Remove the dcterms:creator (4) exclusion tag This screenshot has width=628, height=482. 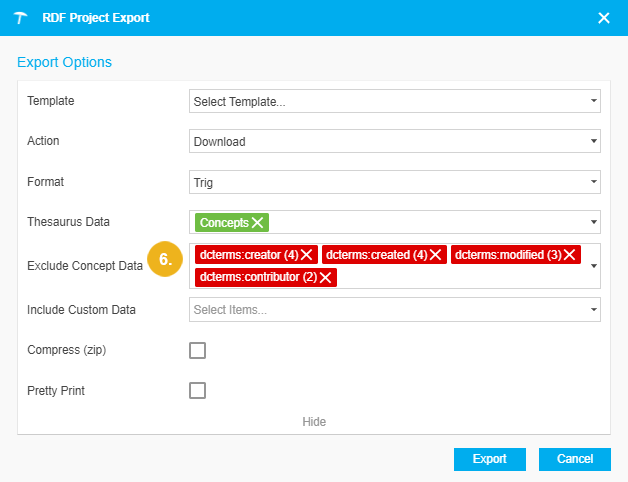click(307, 255)
